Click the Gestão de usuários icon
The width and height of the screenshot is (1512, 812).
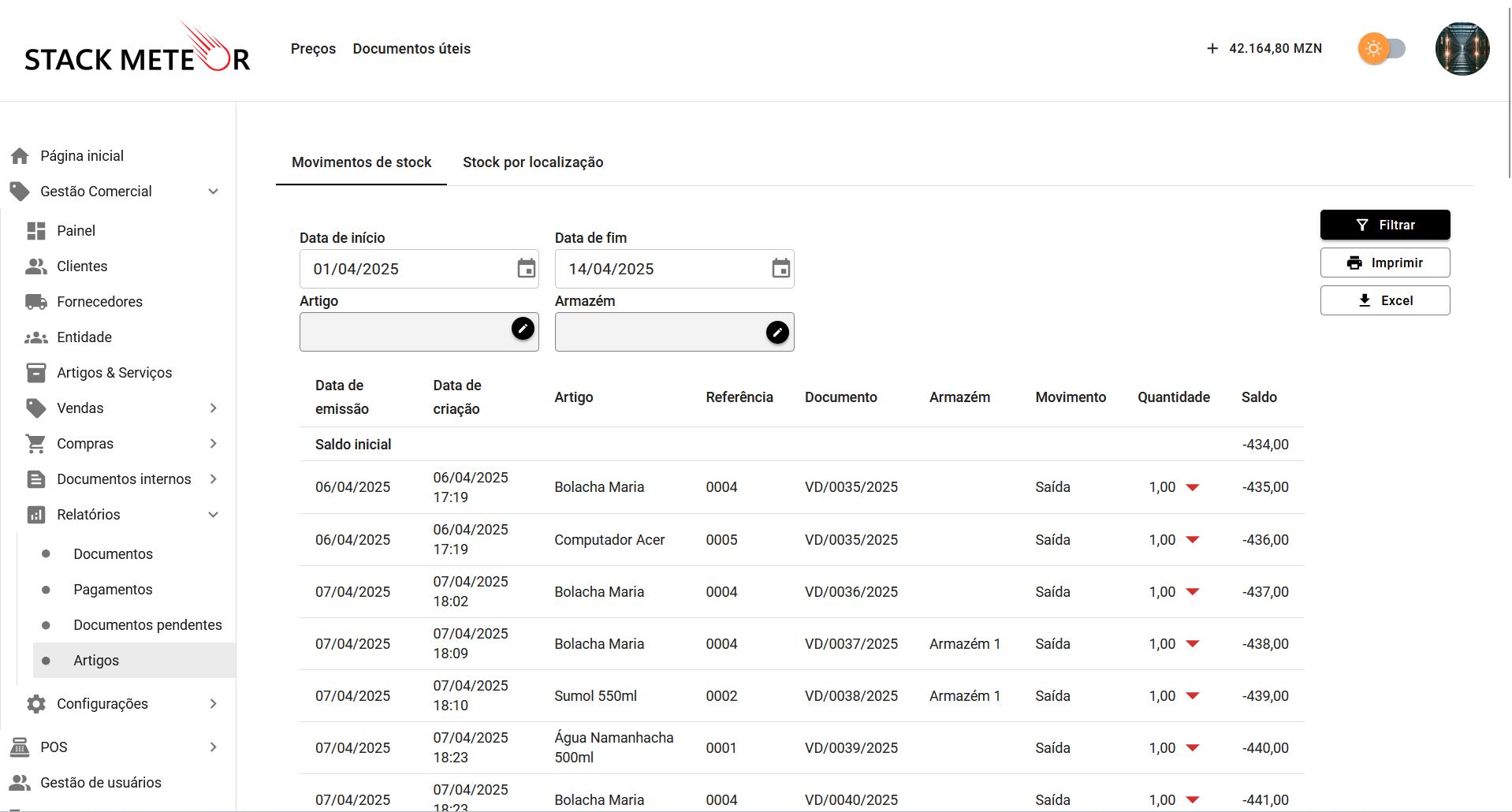point(20,783)
